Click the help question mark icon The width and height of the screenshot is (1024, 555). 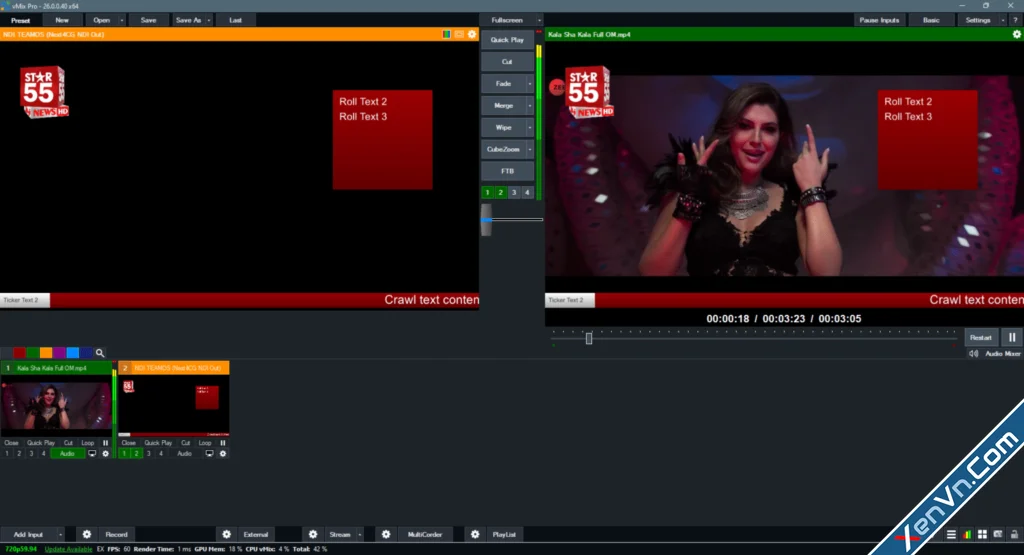pyautogui.click(x=1015, y=20)
